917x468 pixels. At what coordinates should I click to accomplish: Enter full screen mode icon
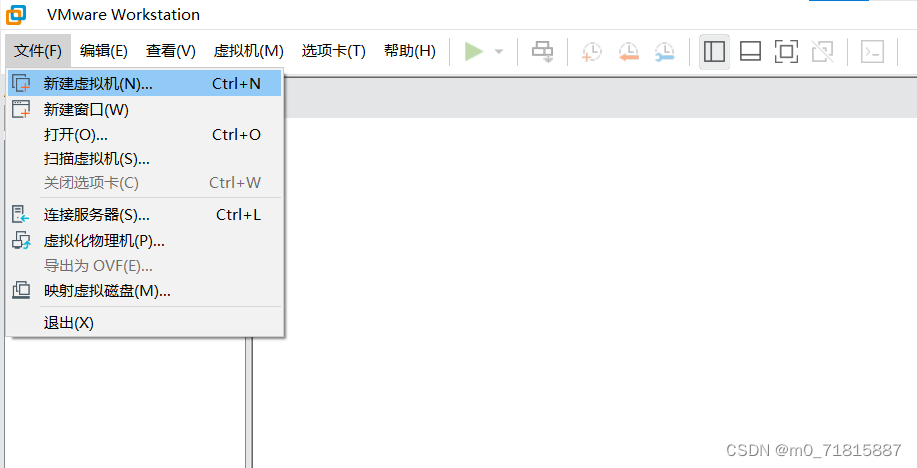pos(786,51)
